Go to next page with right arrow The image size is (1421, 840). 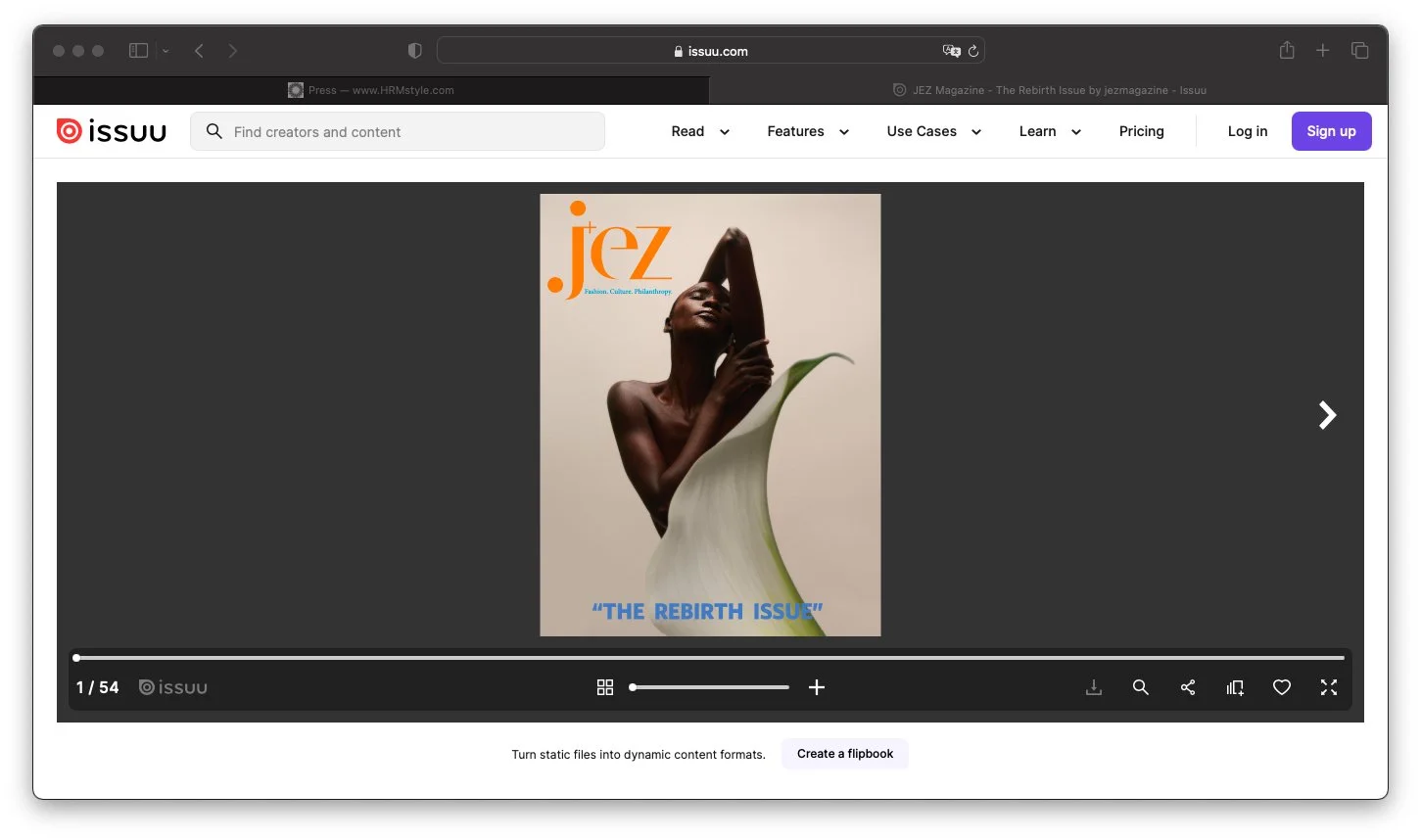tap(1327, 415)
